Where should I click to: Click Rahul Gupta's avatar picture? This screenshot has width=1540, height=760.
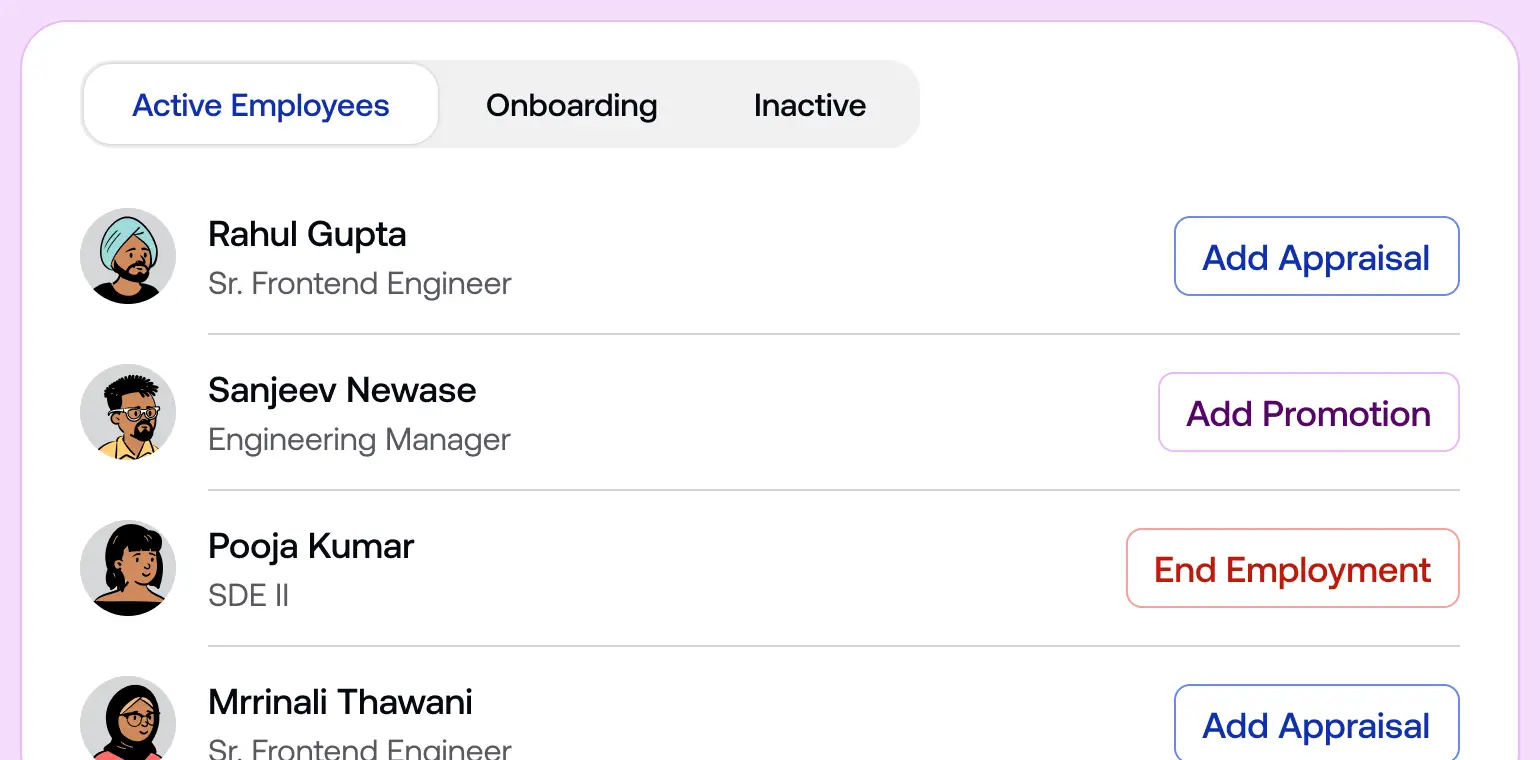(128, 256)
